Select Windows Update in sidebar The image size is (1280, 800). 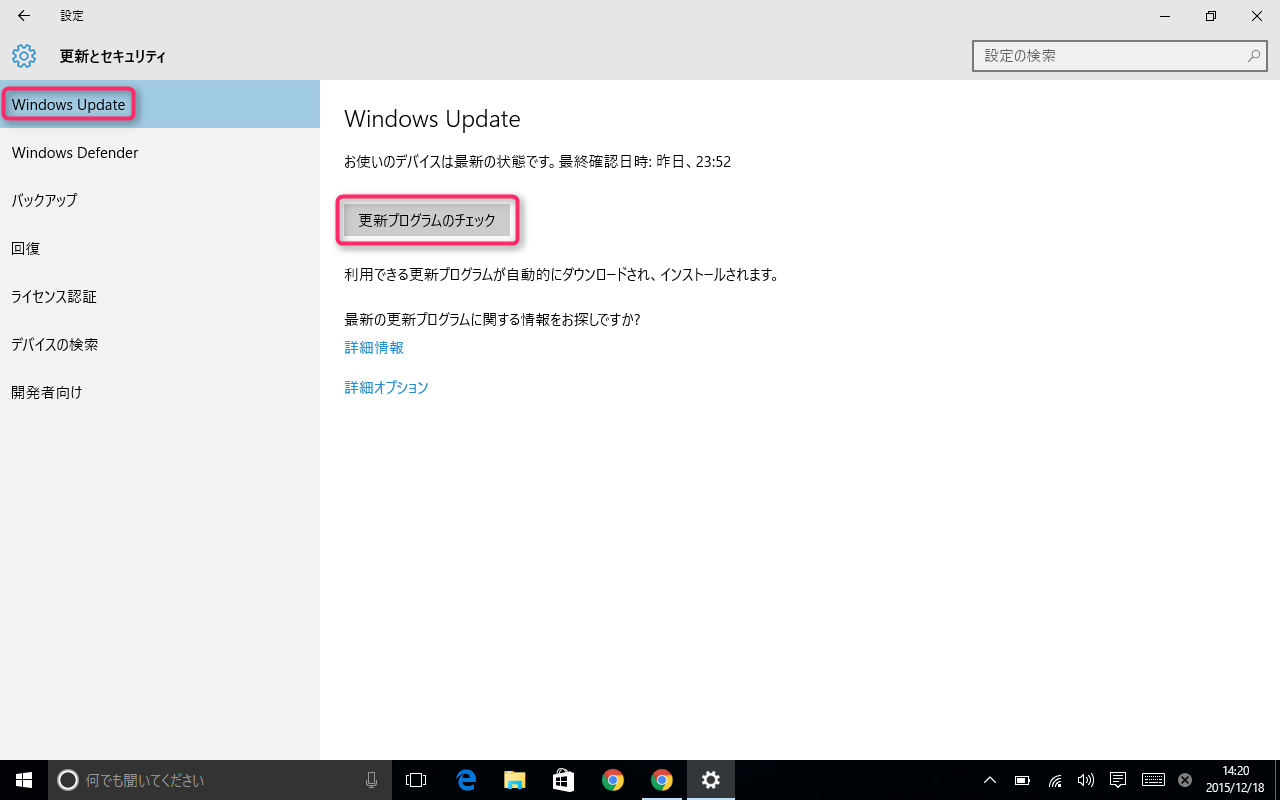pos(160,104)
